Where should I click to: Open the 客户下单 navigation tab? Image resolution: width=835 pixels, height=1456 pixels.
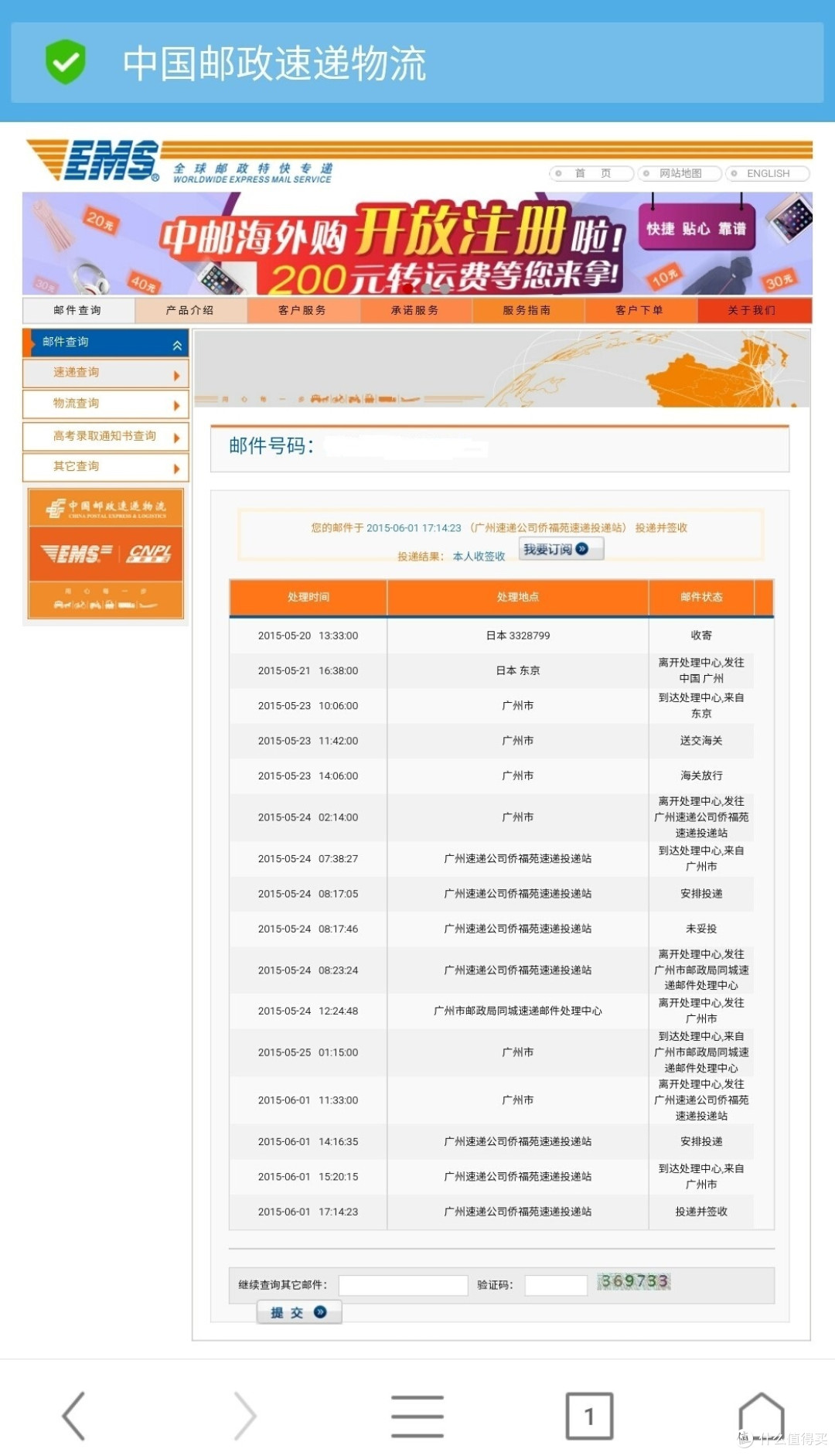(640, 310)
